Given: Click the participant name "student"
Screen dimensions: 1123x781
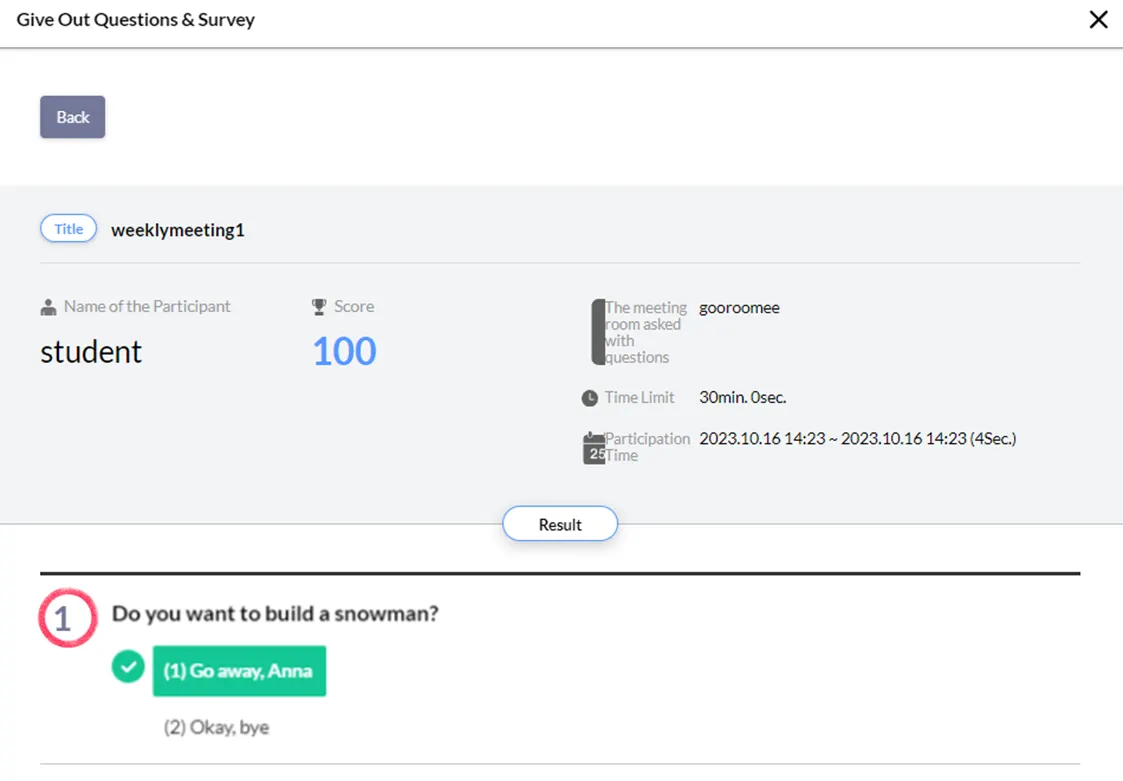Looking at the screenshot, I should [91, 352].
